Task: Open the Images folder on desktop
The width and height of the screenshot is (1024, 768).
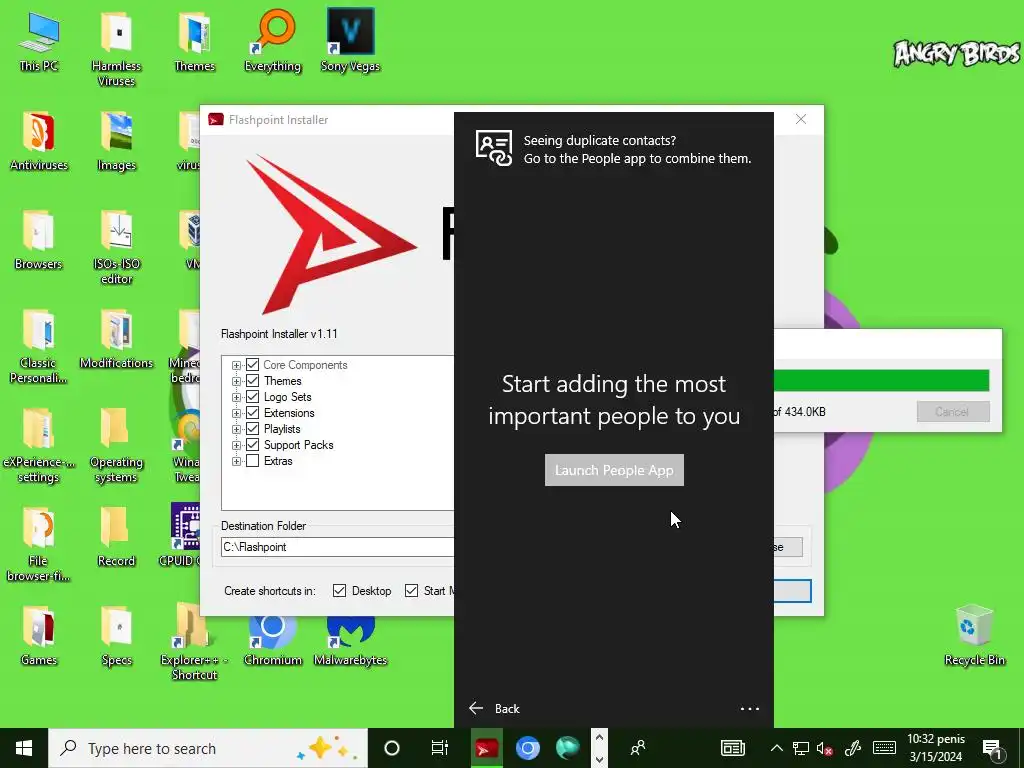Action: (x=116, y=140)
